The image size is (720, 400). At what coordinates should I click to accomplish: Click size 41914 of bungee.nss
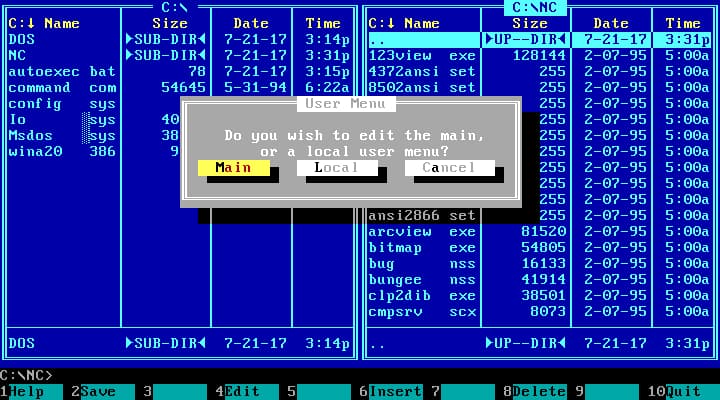click(x=544, y=280)
